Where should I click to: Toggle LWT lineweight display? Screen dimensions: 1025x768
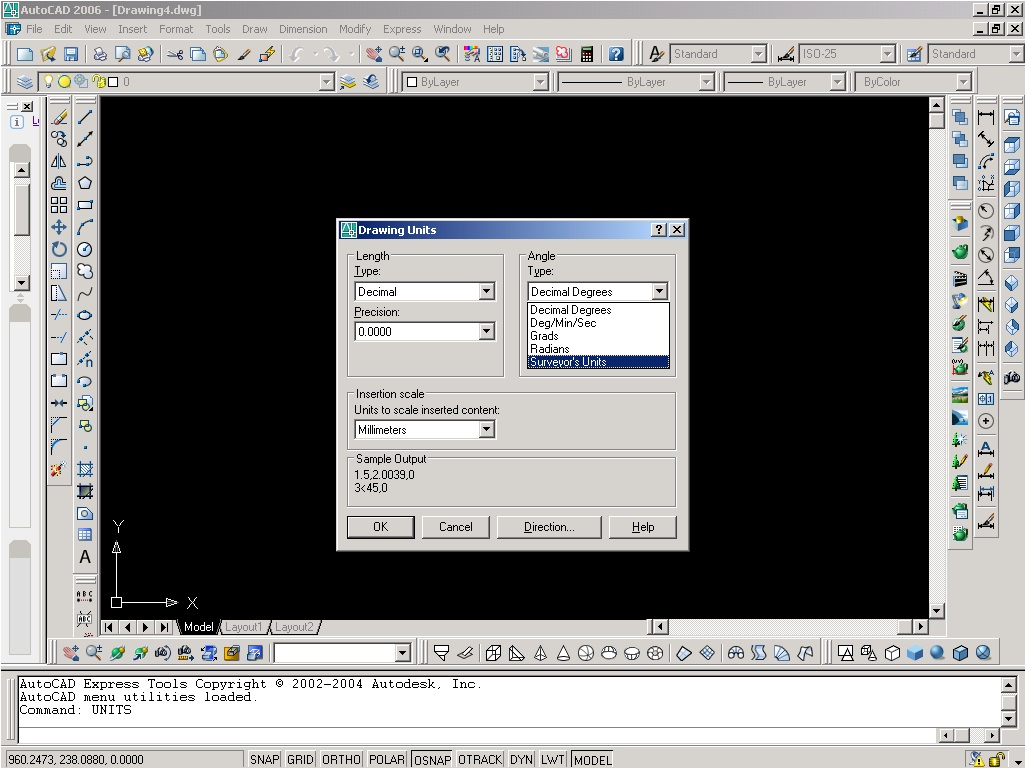(x=552, y=760)
